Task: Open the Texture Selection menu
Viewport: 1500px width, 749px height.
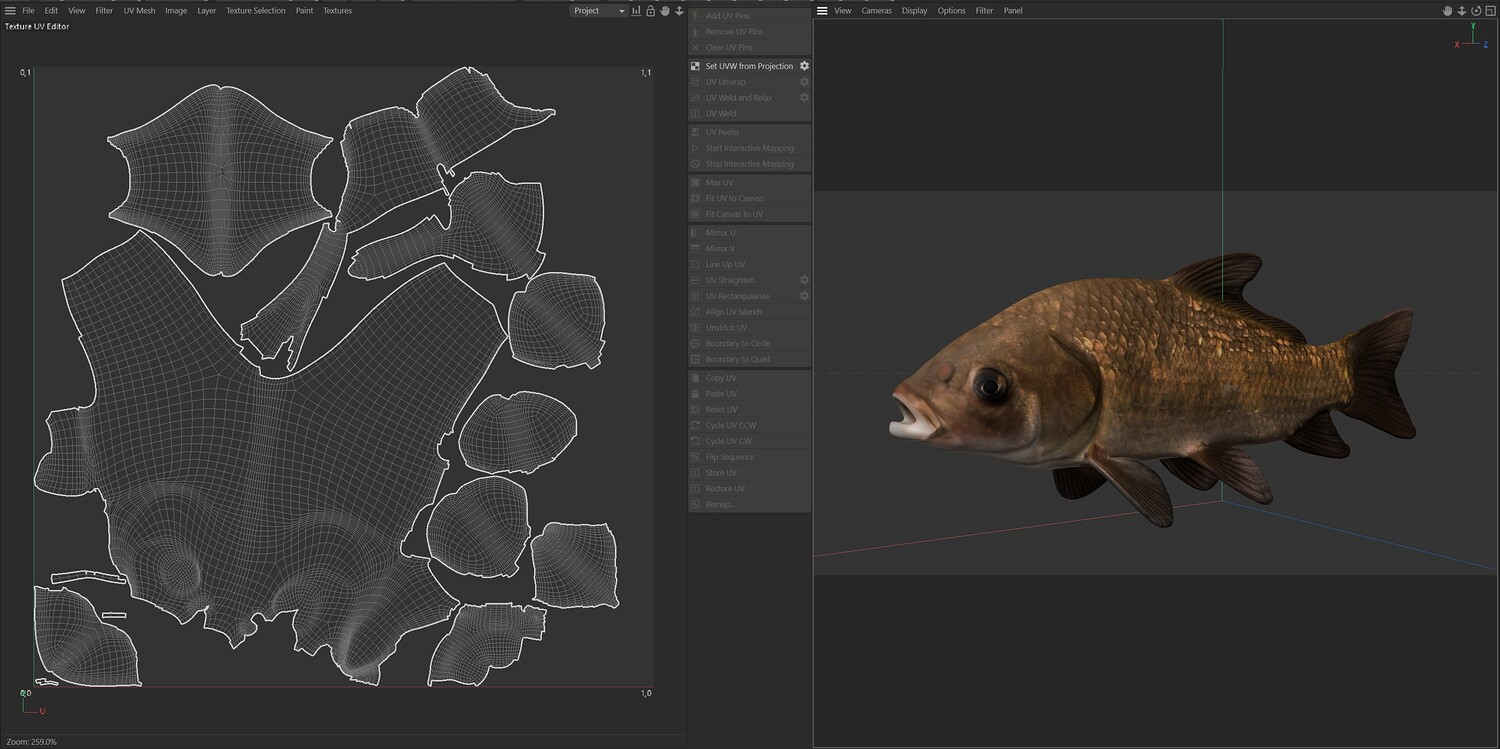Action: 255,11
